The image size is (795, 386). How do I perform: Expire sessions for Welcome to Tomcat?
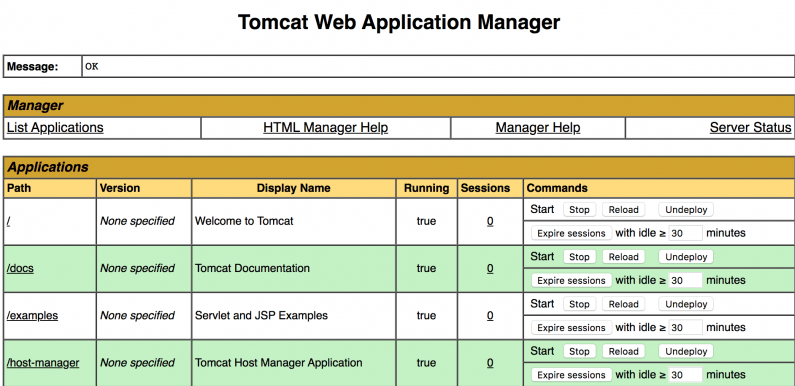(571, 233)
